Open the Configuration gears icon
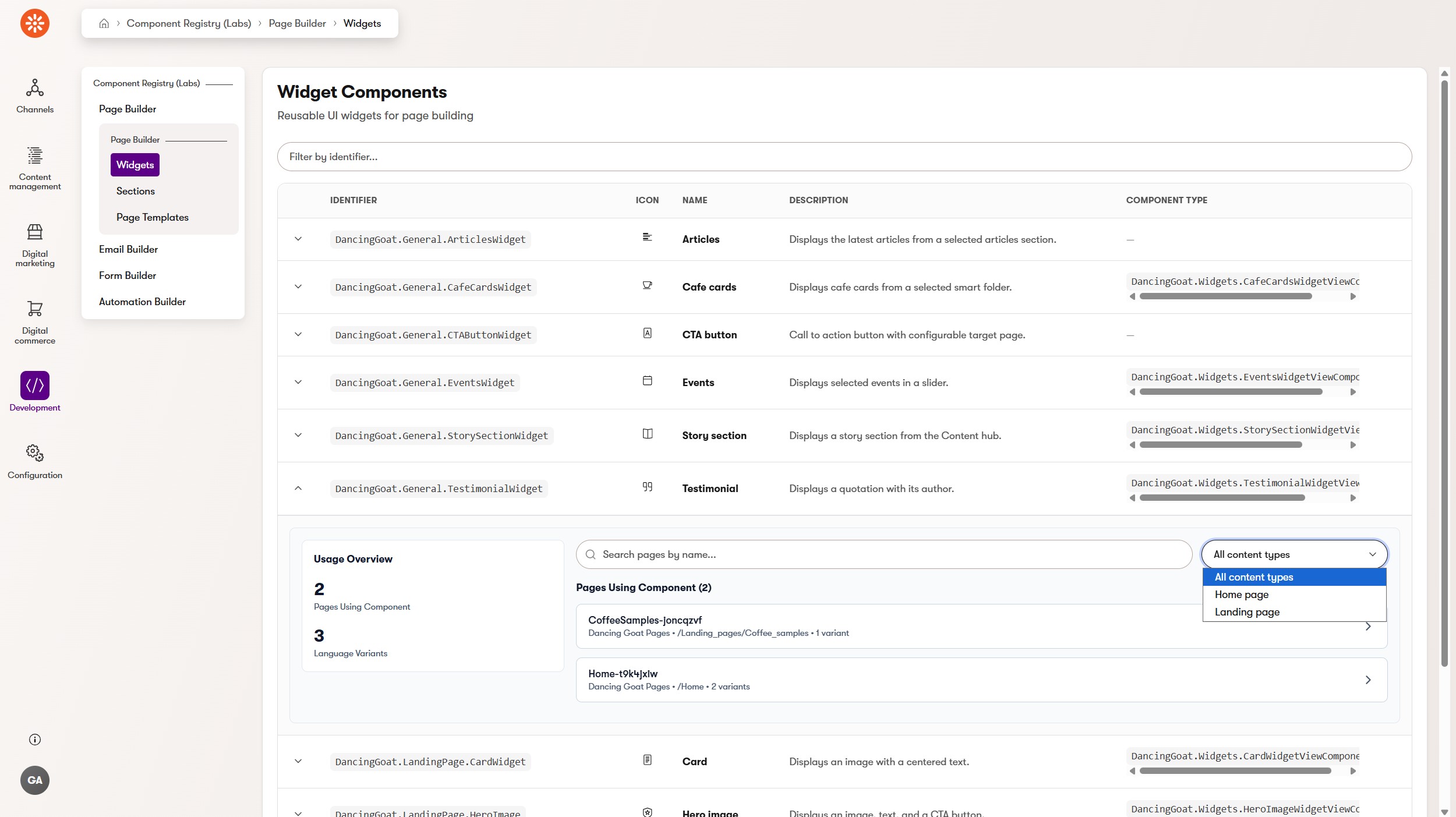The image size is (1456, 817). click(35, 452)
